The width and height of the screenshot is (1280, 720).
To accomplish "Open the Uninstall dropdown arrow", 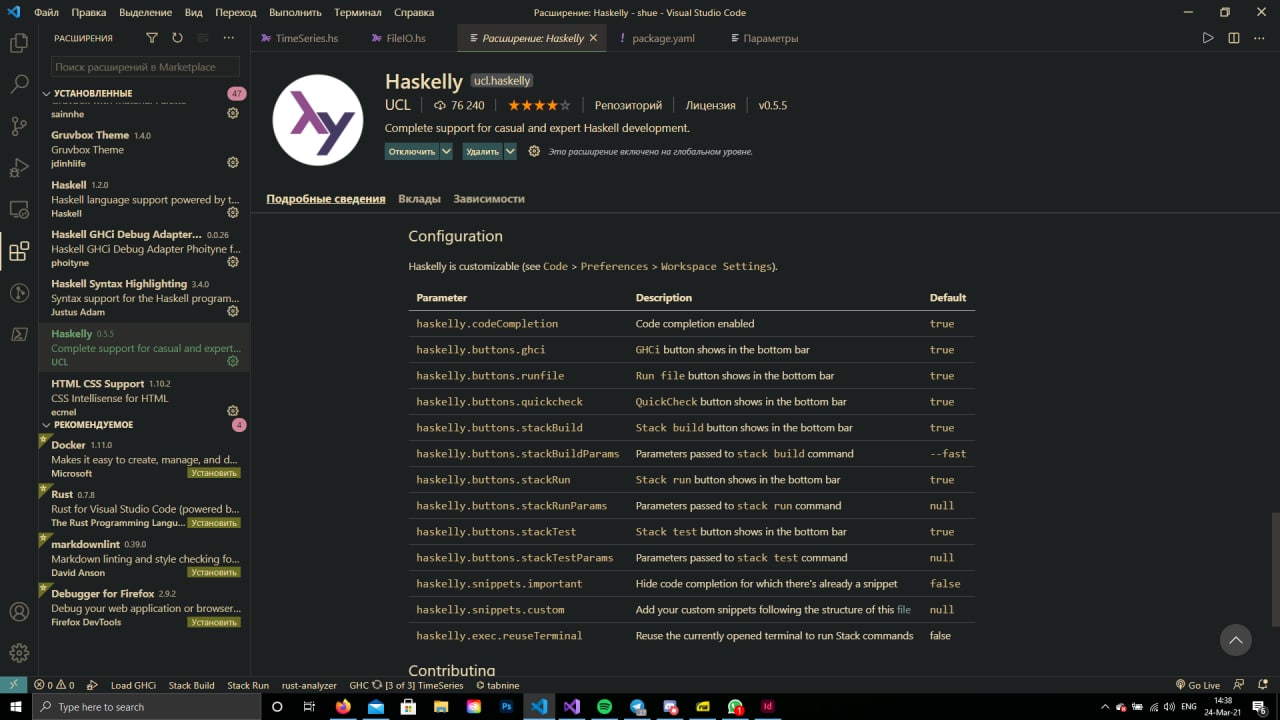I will pos(510,151).
